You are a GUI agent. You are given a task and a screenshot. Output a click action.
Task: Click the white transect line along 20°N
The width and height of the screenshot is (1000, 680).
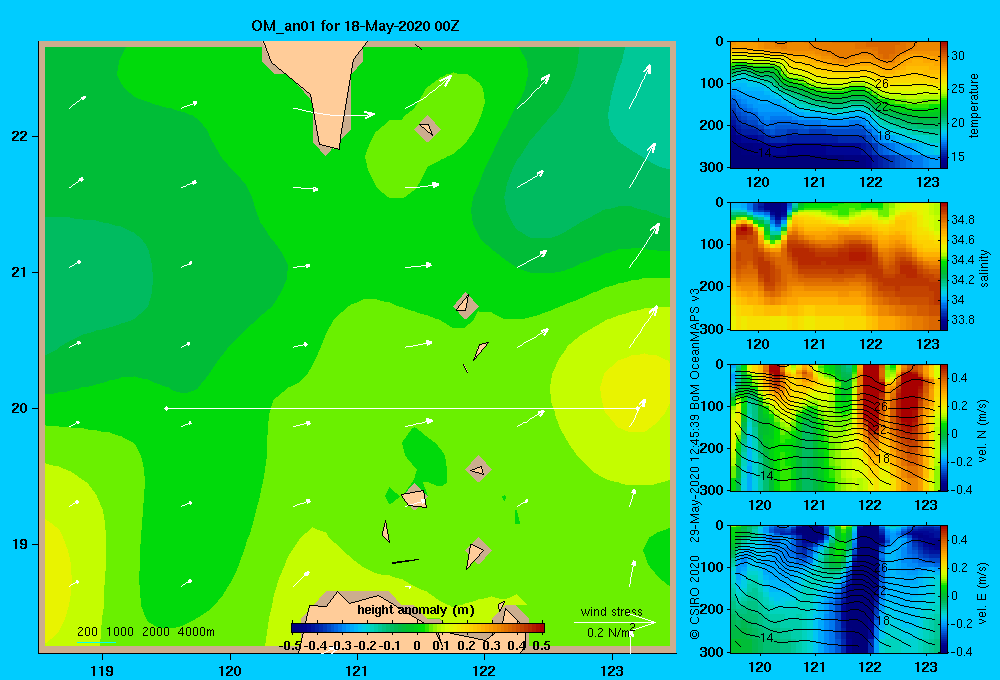[x=402, y=408]
